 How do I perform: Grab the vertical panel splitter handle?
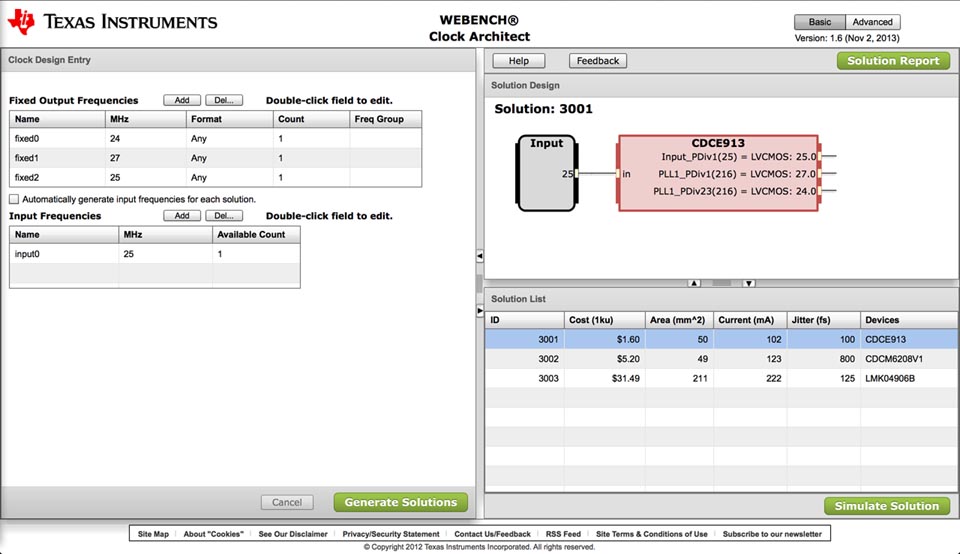(x=479, y=283)
